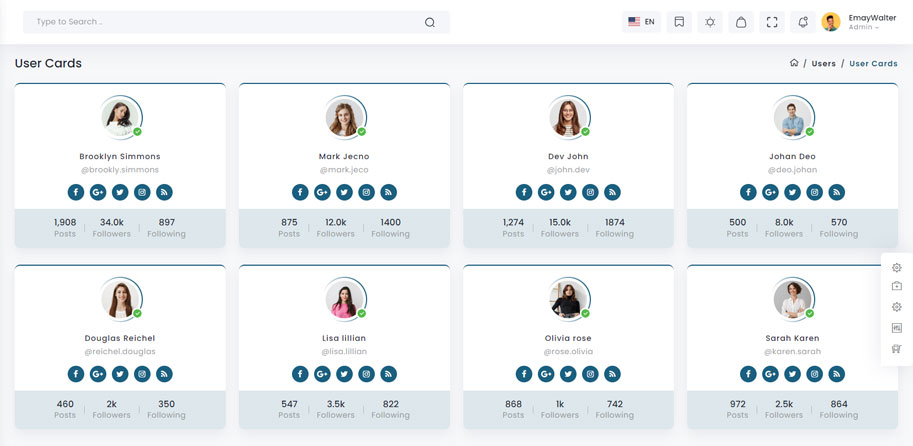Open Johan Deo's RSS feed icon
Image resolution: width=913 pixels, height=446 pixels.
tap(836, 192)
